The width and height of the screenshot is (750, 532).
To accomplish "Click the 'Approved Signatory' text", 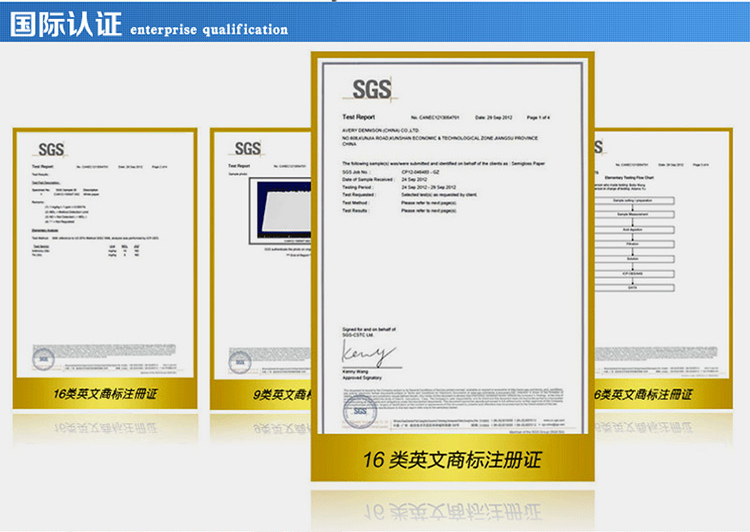I will point(362,377).
